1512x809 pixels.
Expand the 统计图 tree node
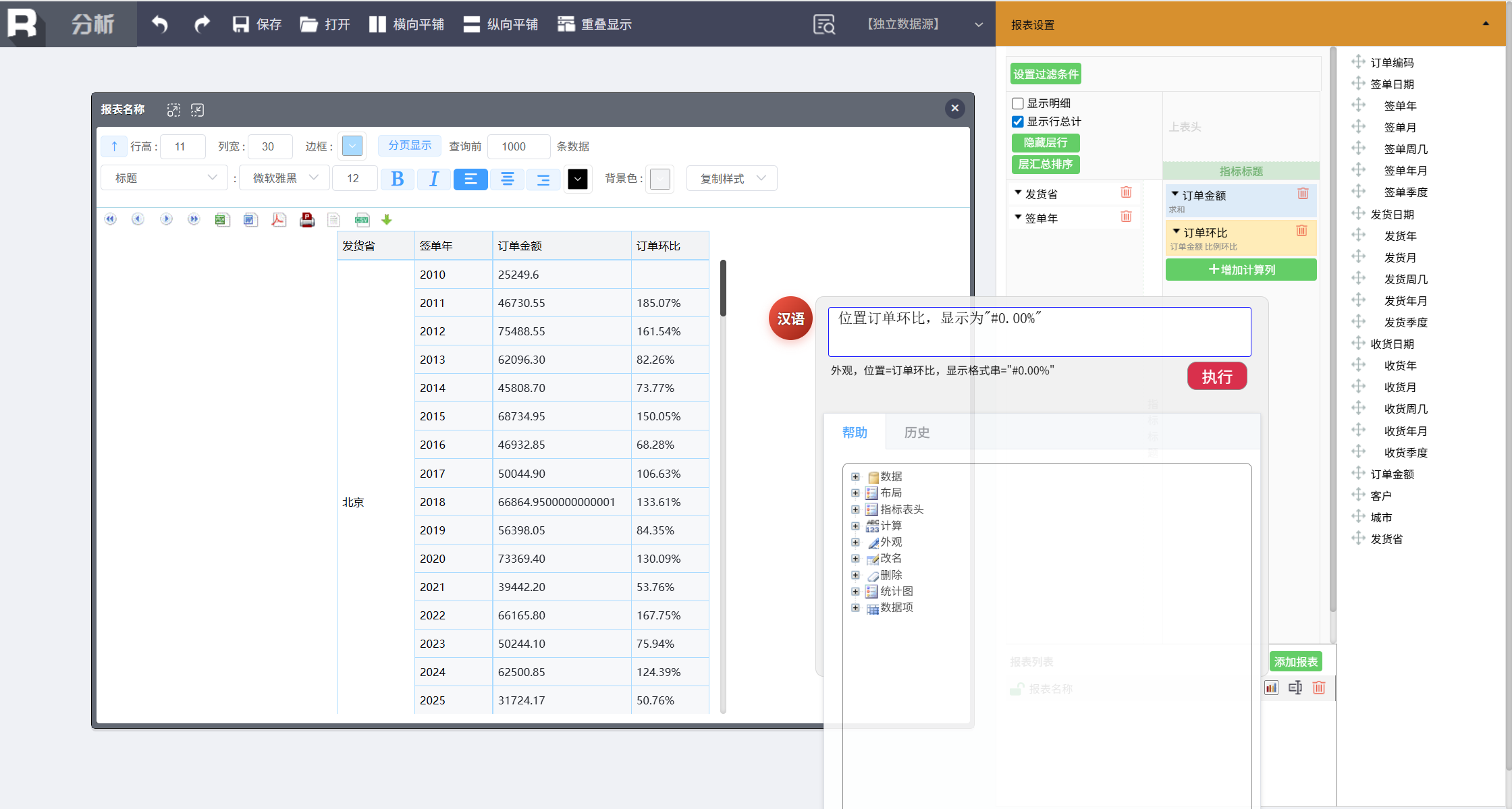855,591
